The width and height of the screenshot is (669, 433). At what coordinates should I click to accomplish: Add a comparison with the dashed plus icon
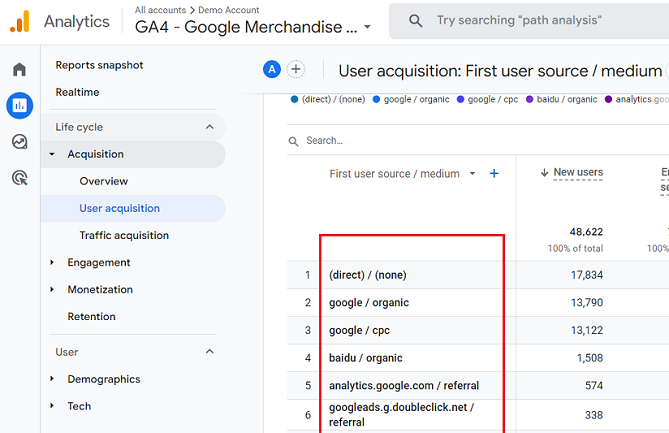(x=296, y=69)
